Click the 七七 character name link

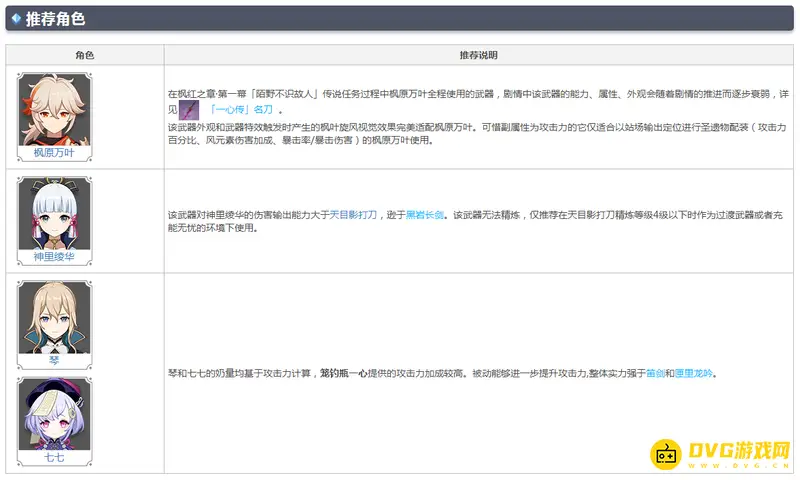55,457
